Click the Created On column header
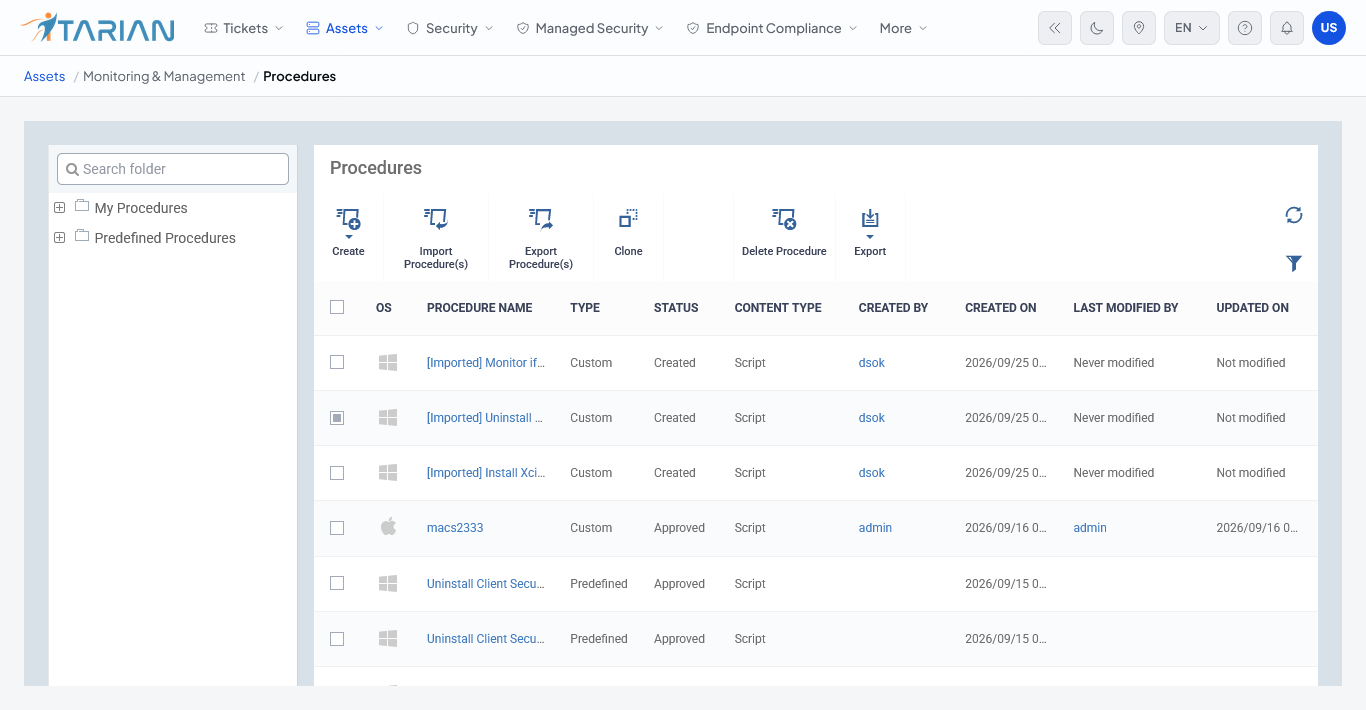This screenshot has width=1366, height=710. (x=1000, y=308)
